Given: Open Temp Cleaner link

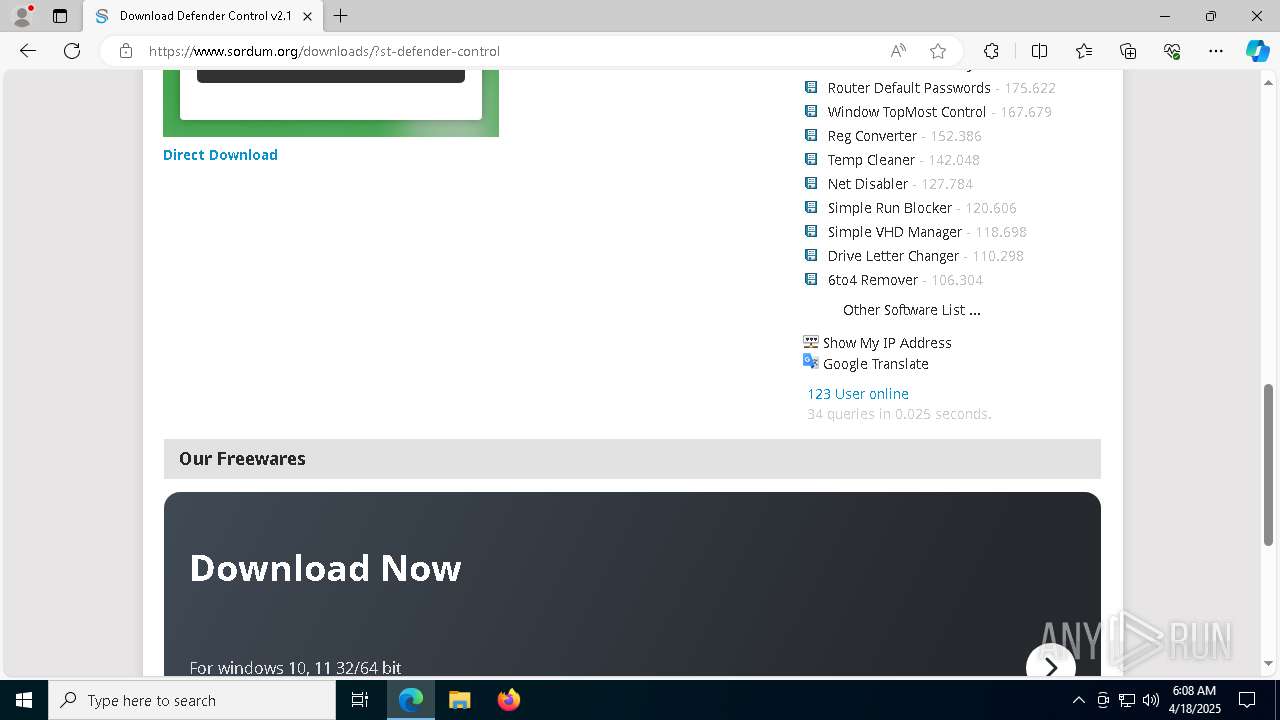Looking at the screenshot, I should [871, 160].
